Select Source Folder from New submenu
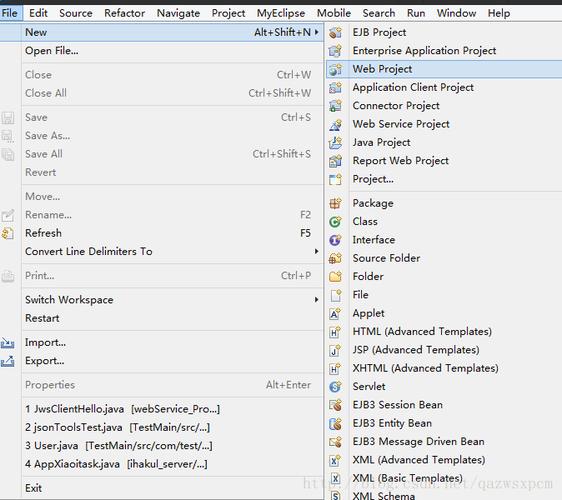The width and height of the screenshot is (562, 500). pos(386,258)
